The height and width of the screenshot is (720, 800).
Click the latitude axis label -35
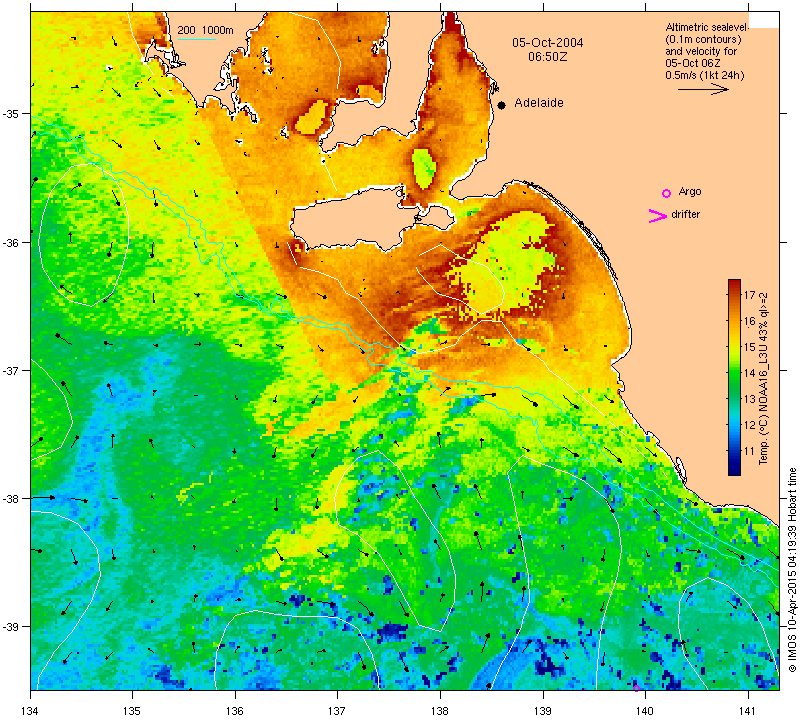click(x=11, y=113)
